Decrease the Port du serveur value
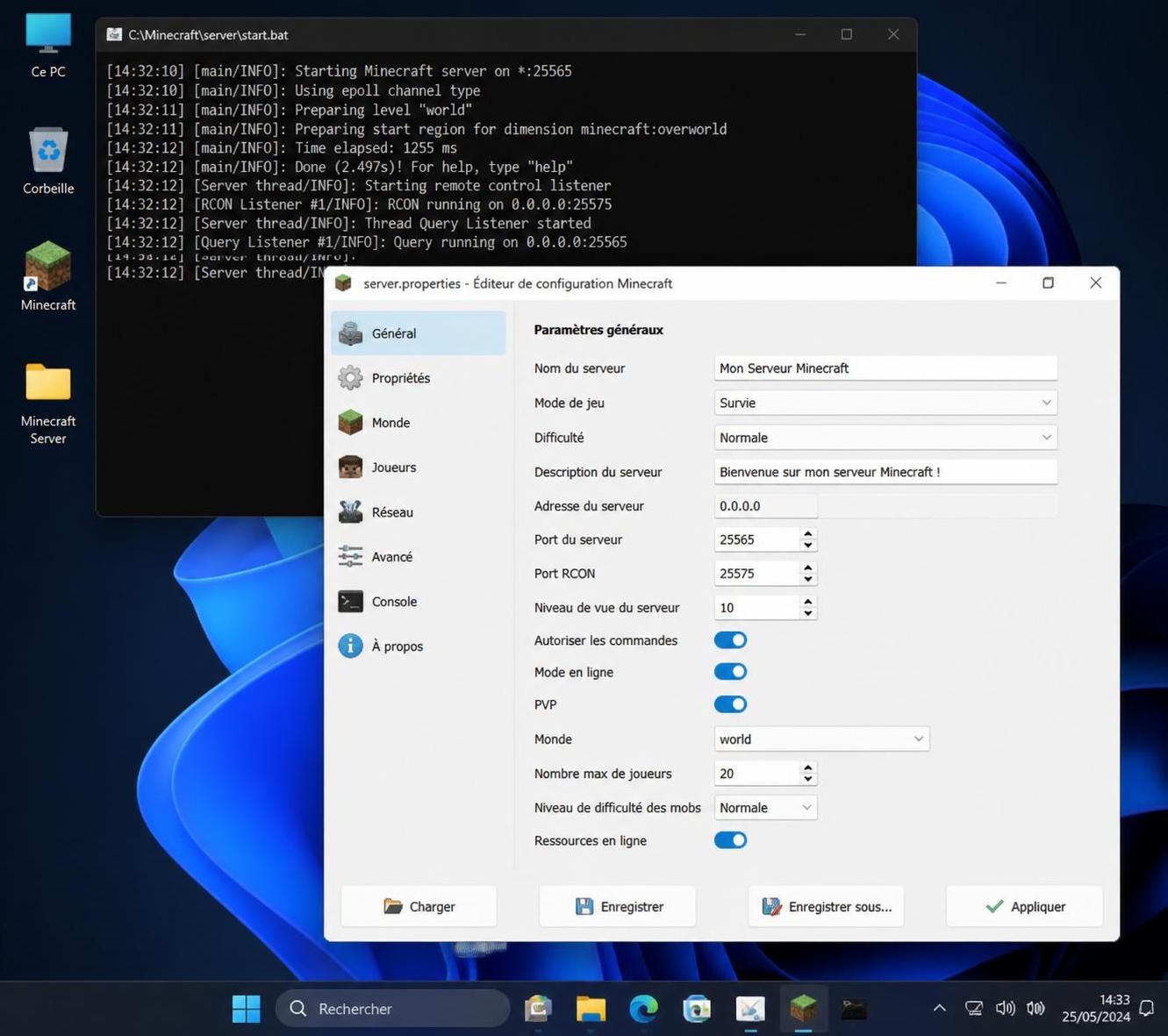1168x1036 pixels. tap(808, 546)
